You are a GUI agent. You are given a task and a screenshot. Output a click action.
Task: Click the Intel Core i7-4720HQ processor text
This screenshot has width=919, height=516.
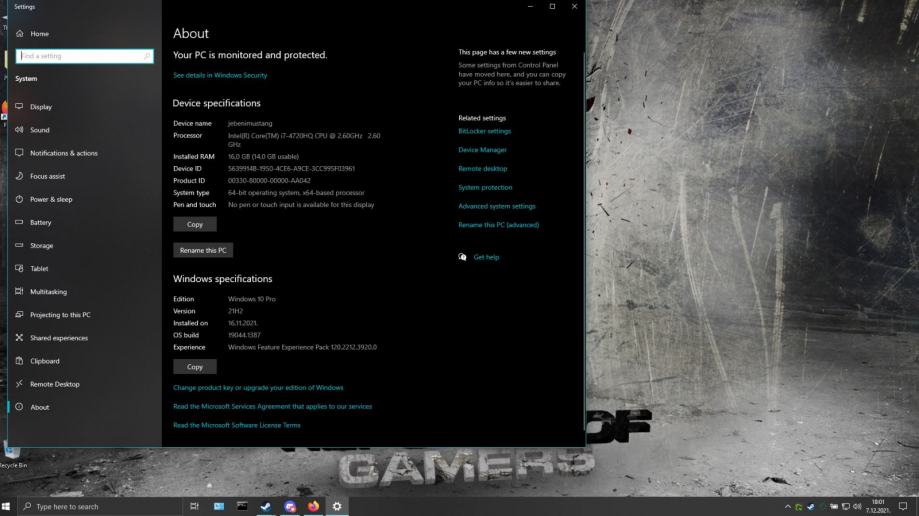coord(304,140)
